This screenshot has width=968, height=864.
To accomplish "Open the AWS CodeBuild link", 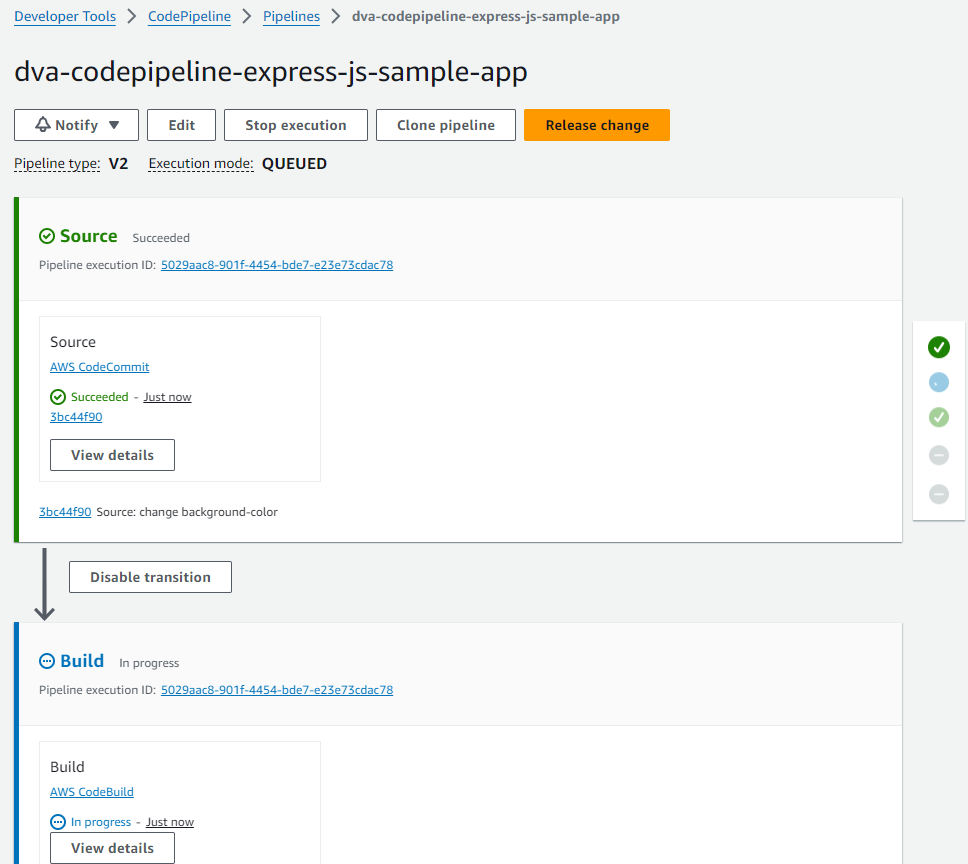I will [92, 792].
